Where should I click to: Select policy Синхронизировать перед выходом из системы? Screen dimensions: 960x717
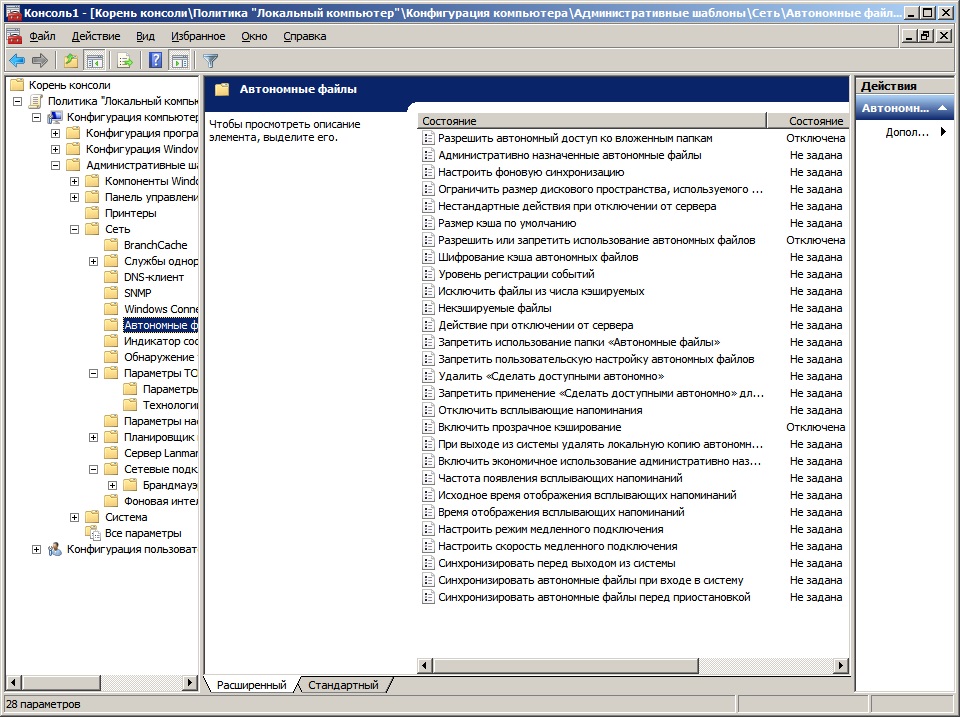557,563
